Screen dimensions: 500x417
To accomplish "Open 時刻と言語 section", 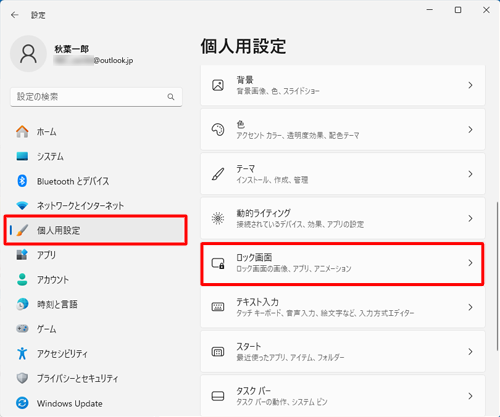I will click(96, 304).
